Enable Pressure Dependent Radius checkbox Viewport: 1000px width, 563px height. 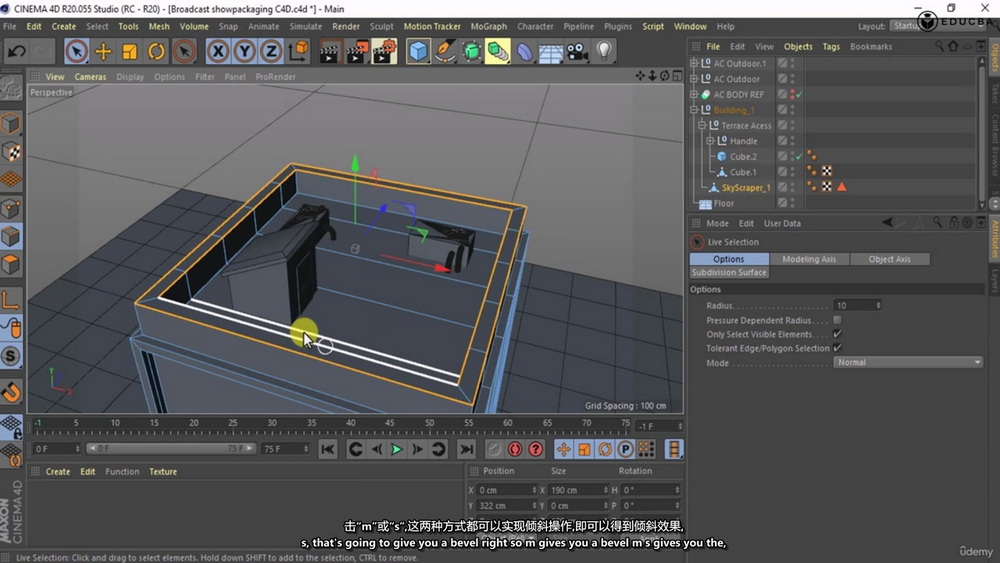tap(837, 320)
